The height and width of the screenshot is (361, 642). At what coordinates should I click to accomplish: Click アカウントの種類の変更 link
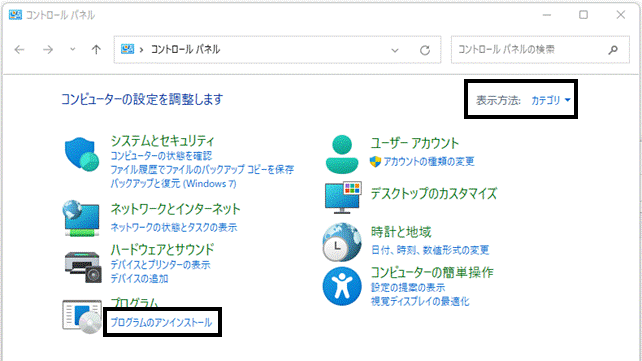tap(429, 162)
